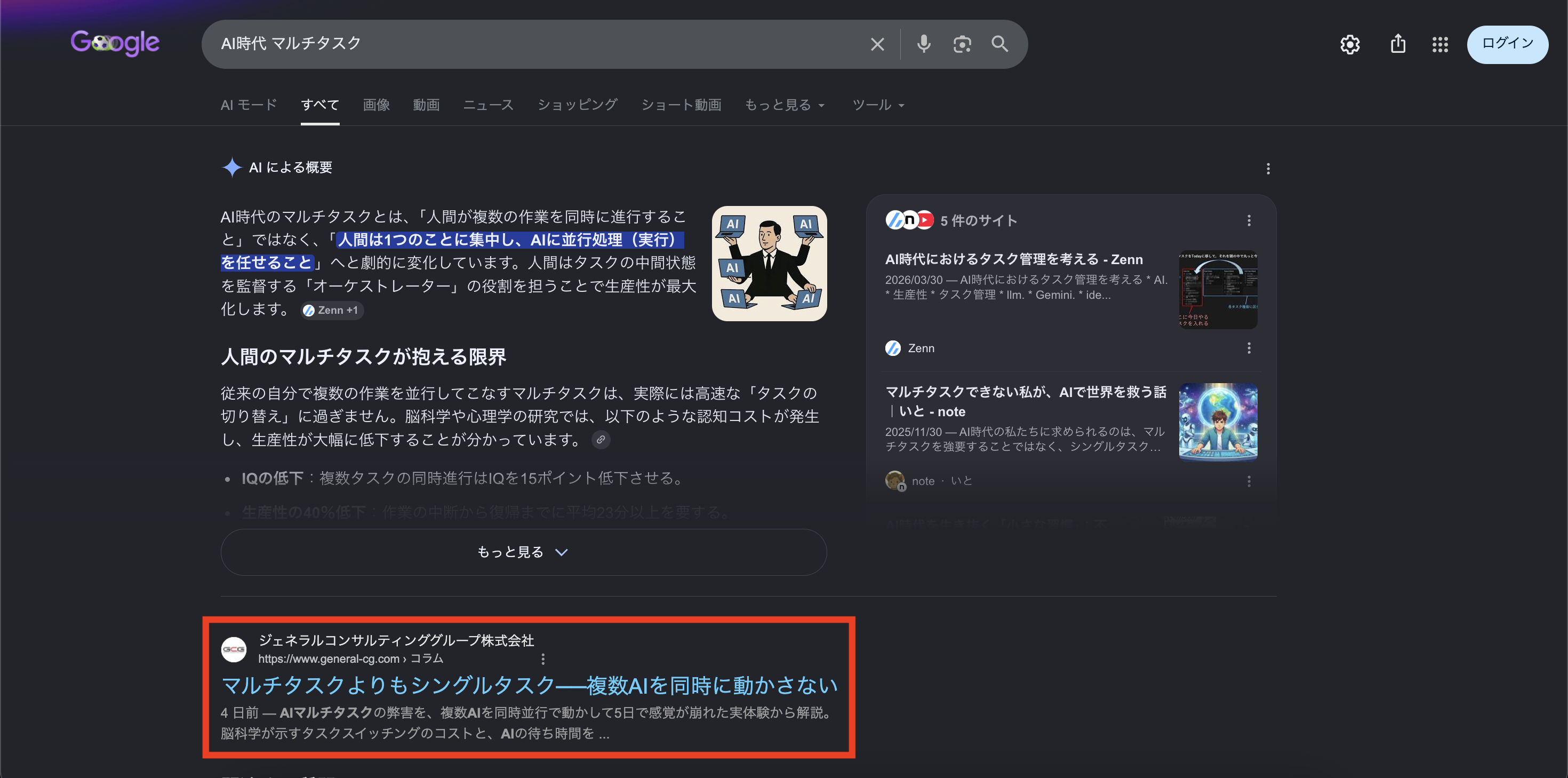Click the Google logo
Viewport: 1568px width, 778px height.
click(115, 43)
